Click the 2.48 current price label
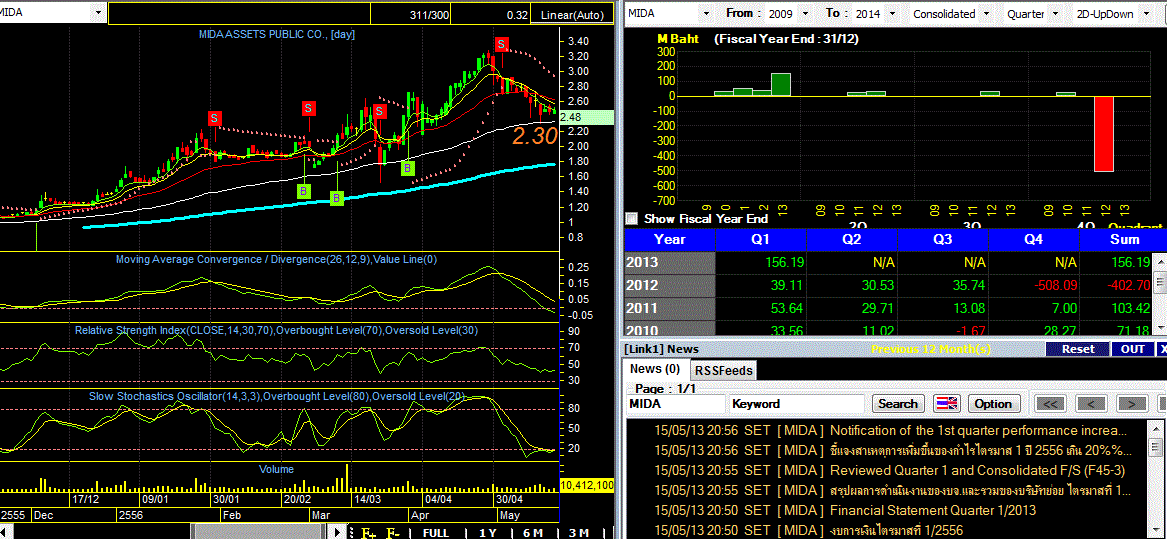Image resolution: width=1167 pixels, height=539 pixels. coord(588,118)
